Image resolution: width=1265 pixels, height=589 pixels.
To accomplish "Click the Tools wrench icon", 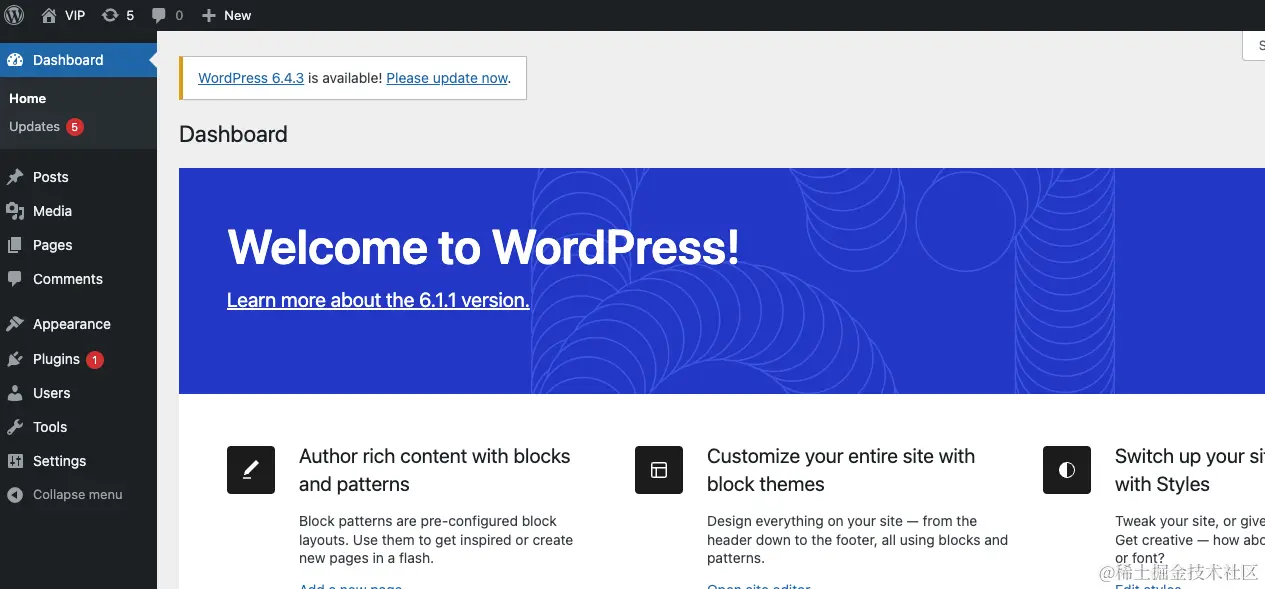I will click(15, 427).
